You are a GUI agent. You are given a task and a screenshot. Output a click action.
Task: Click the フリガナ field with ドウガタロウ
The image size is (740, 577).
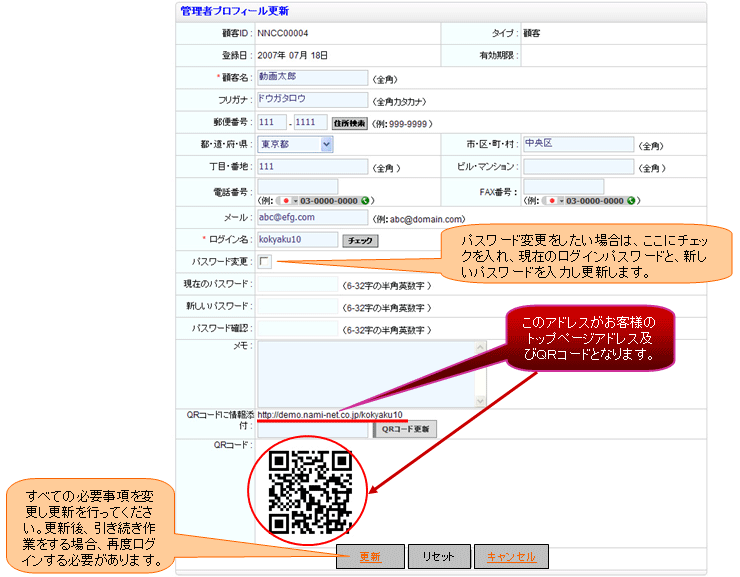[x=312, y=100]
